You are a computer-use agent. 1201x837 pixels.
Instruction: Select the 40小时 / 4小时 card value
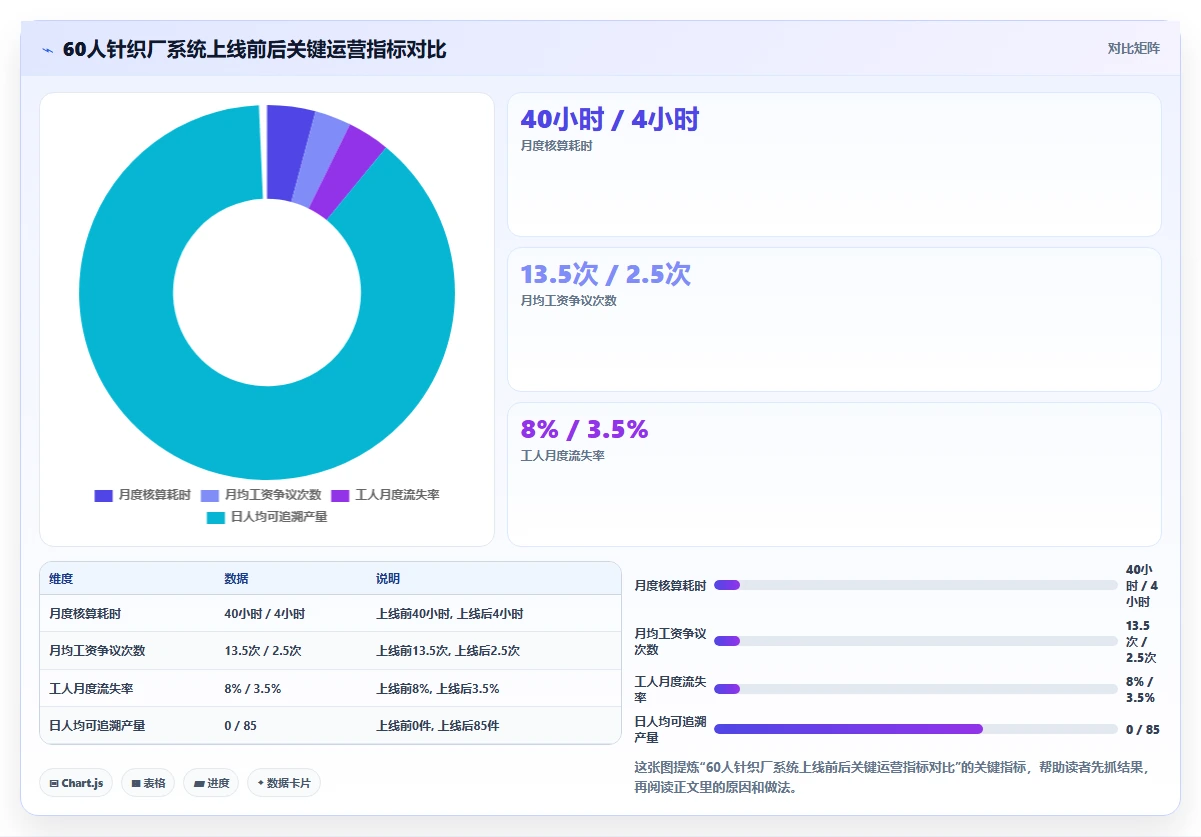point(610,120)
